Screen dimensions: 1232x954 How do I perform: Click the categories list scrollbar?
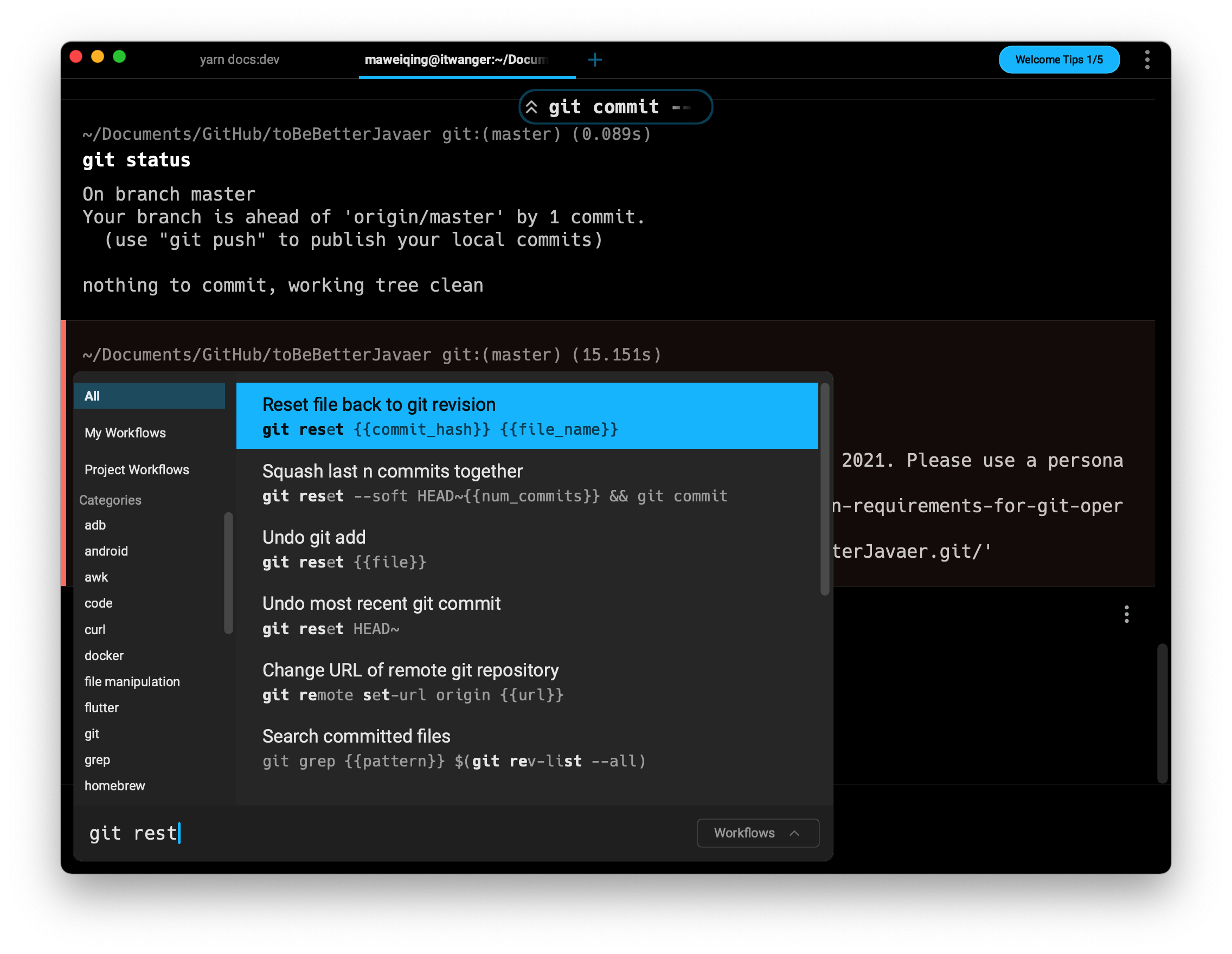[x=228, y=572]
